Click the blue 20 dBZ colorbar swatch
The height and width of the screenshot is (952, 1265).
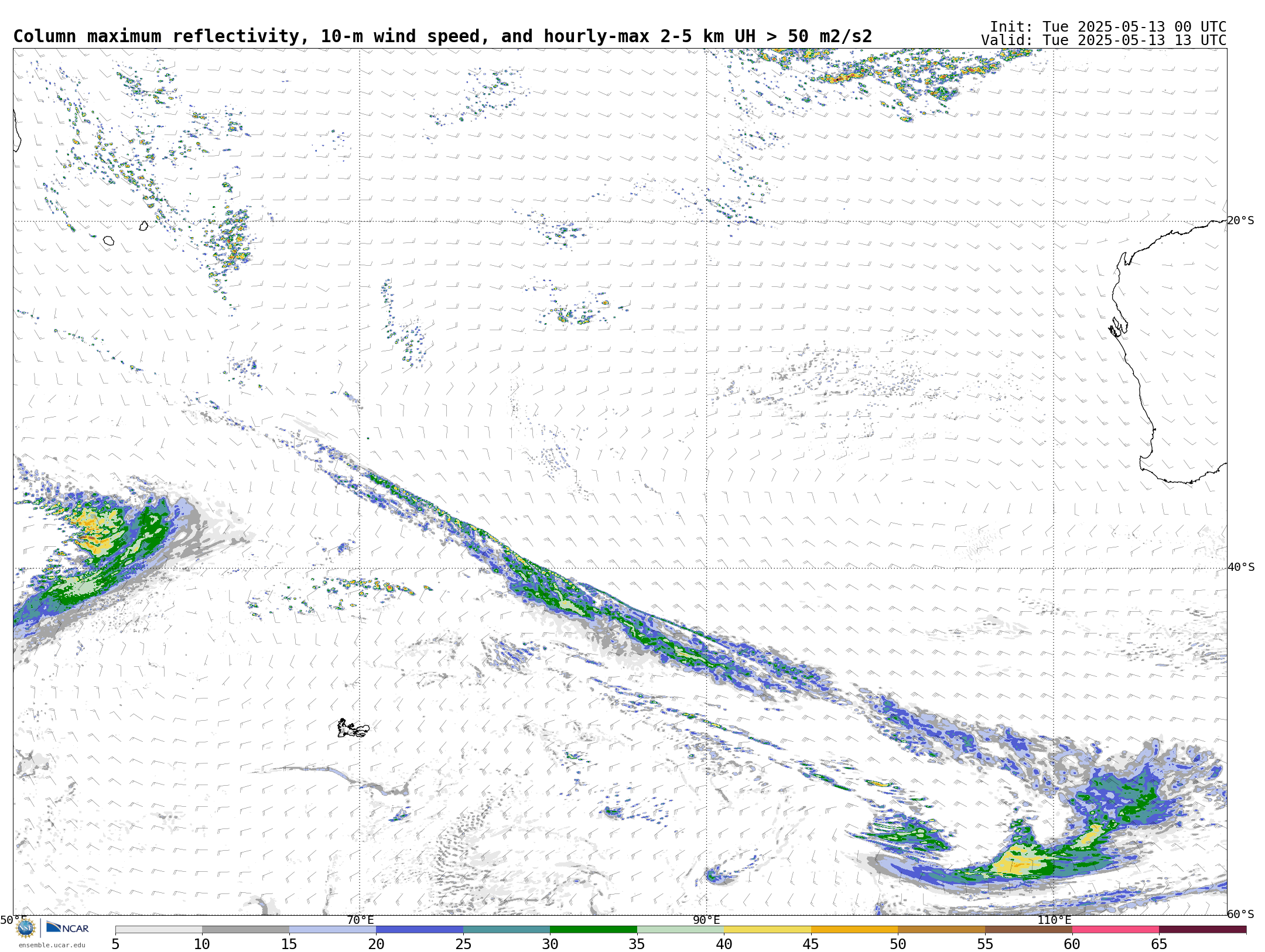[x=419, y=930]
